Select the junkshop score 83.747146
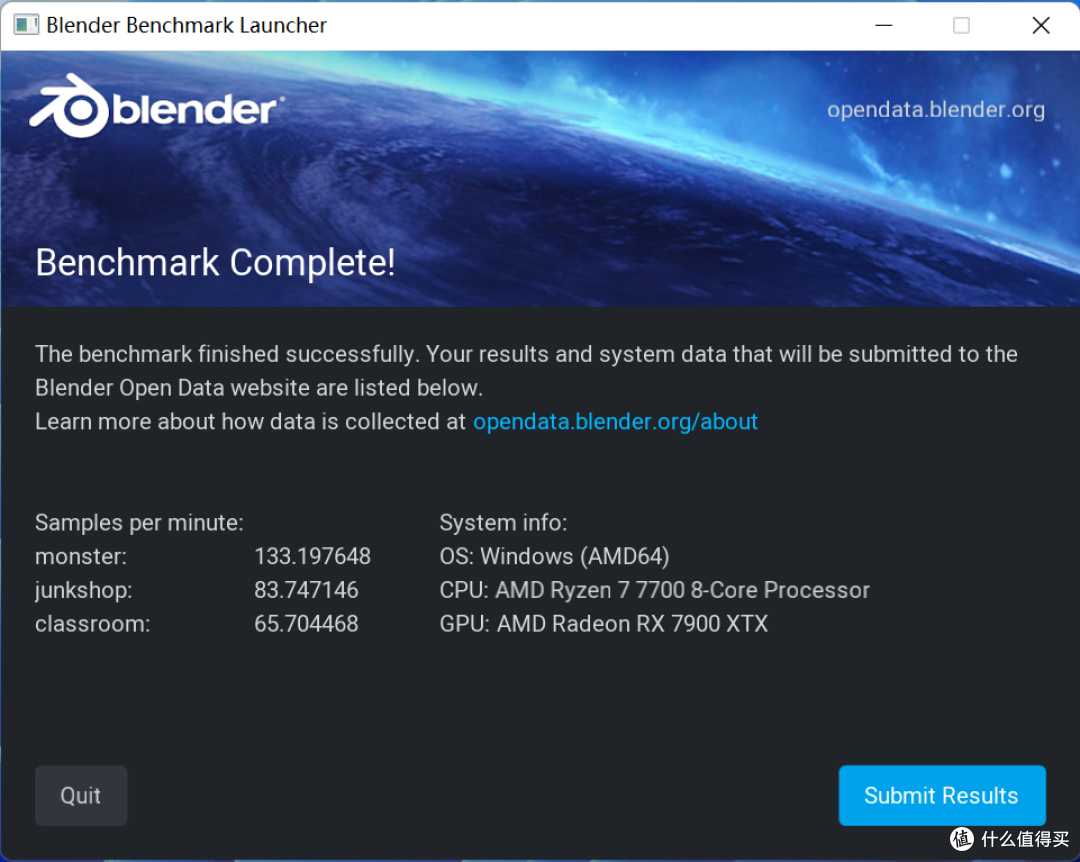The width and height of the screenshot is (1080, 862). 306,590
